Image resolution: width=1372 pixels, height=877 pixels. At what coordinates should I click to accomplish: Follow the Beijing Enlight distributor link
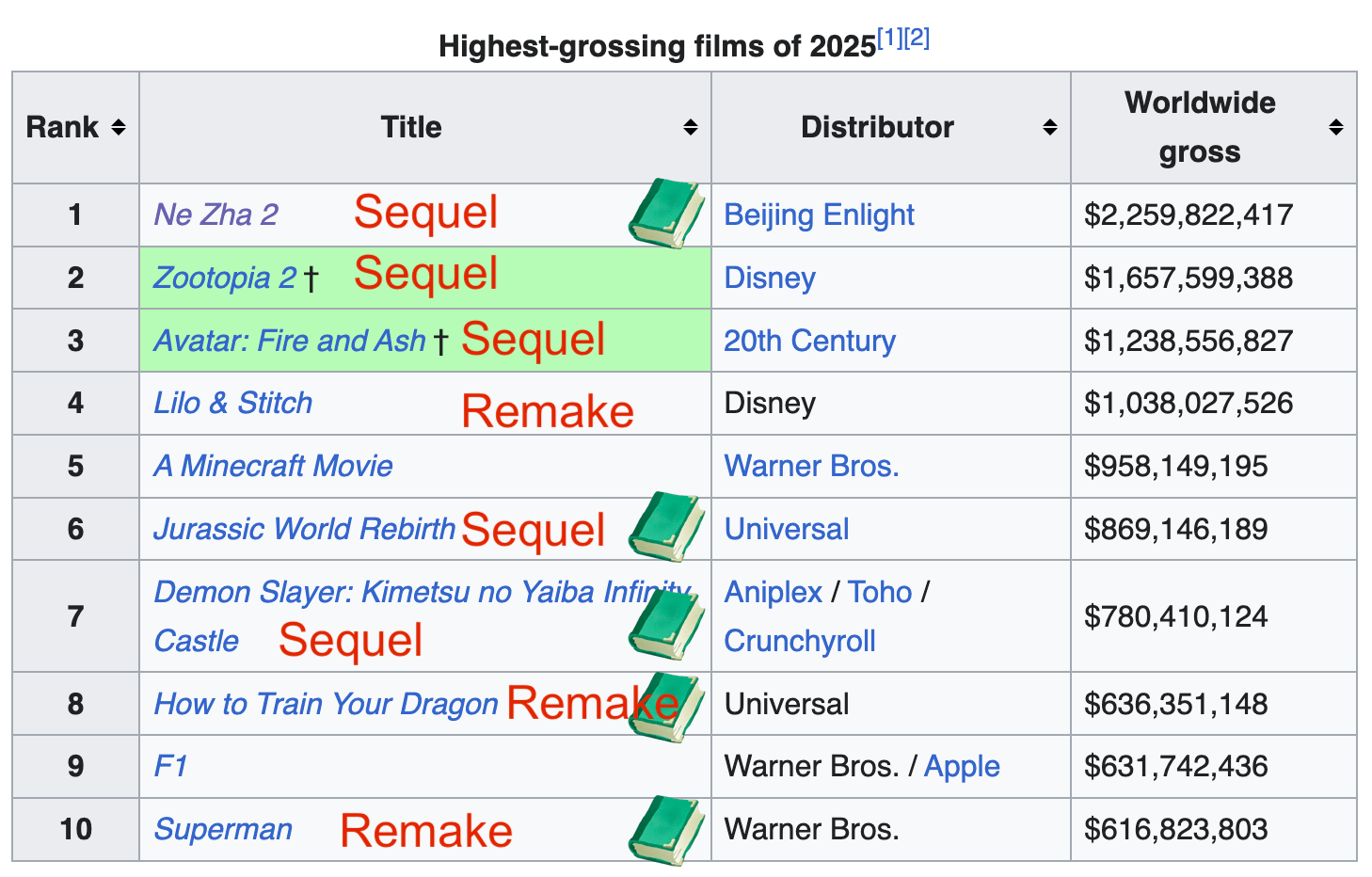(x=820, y=215)
